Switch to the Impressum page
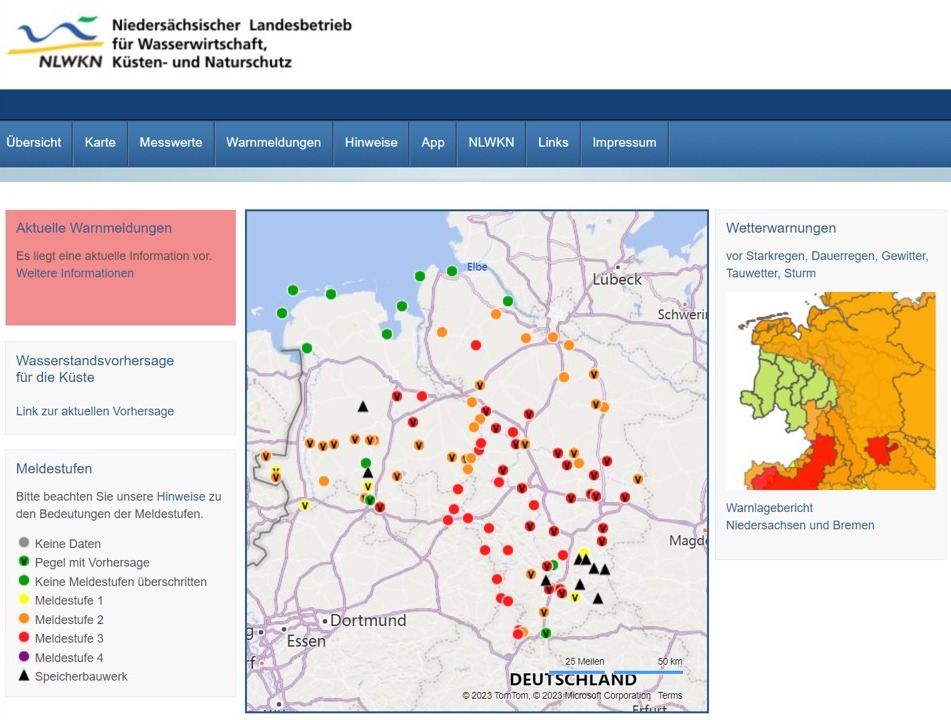The image size is (951, 720). coord(624,143)
